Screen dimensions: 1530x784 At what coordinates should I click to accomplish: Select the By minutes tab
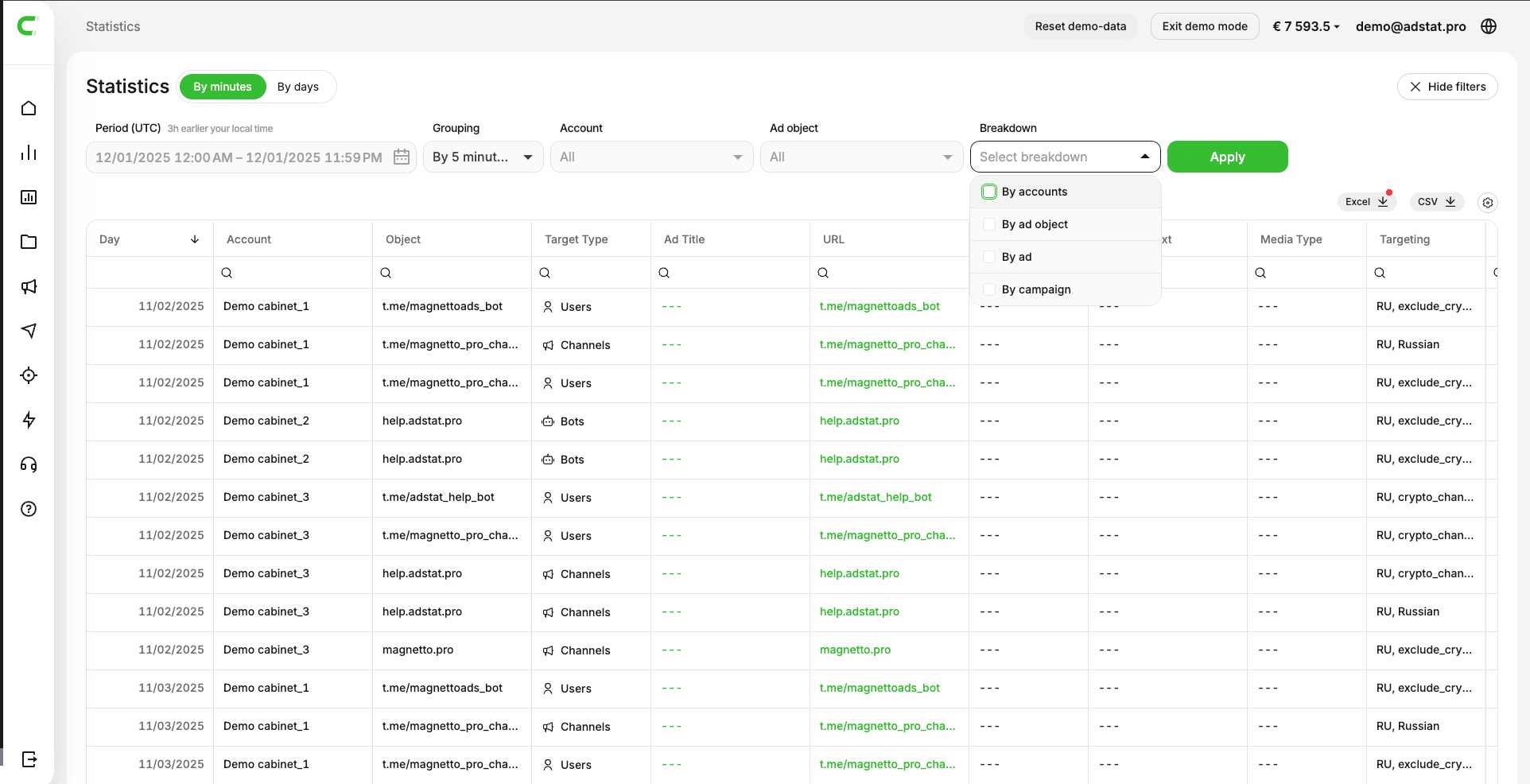223,87
